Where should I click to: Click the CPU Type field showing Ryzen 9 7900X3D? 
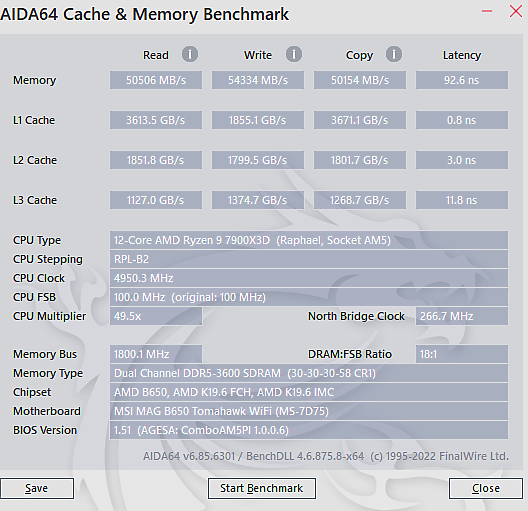(x=309, y=240)
